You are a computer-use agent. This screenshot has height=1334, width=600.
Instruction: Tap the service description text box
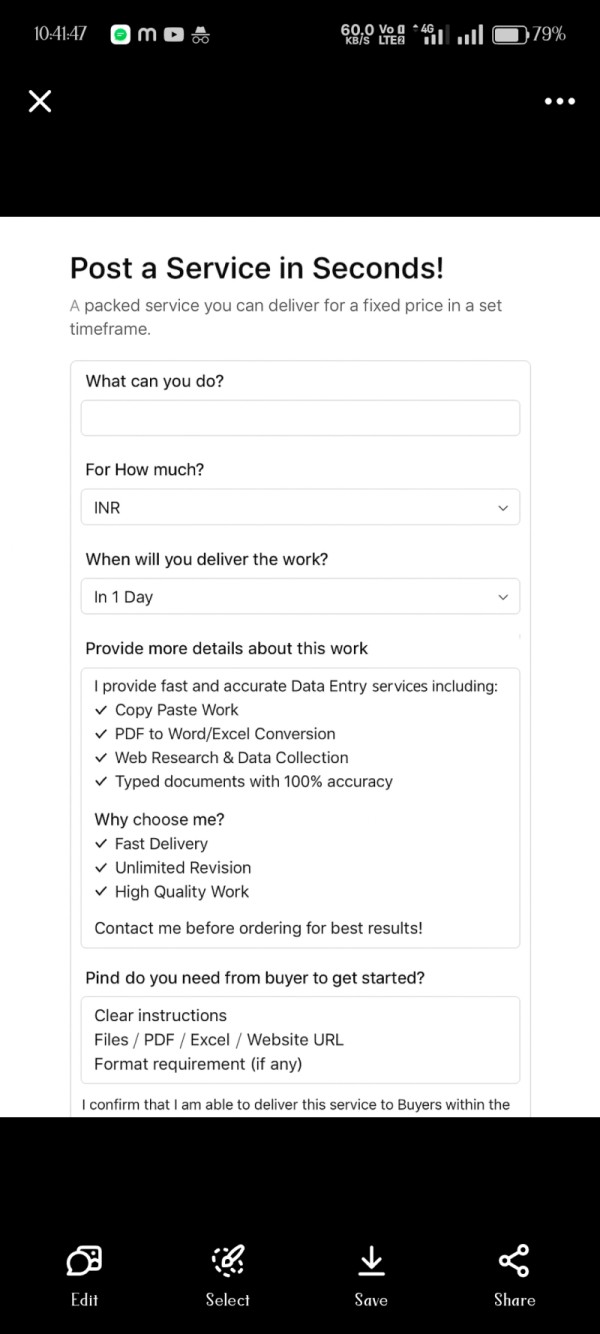coord(300,806)
